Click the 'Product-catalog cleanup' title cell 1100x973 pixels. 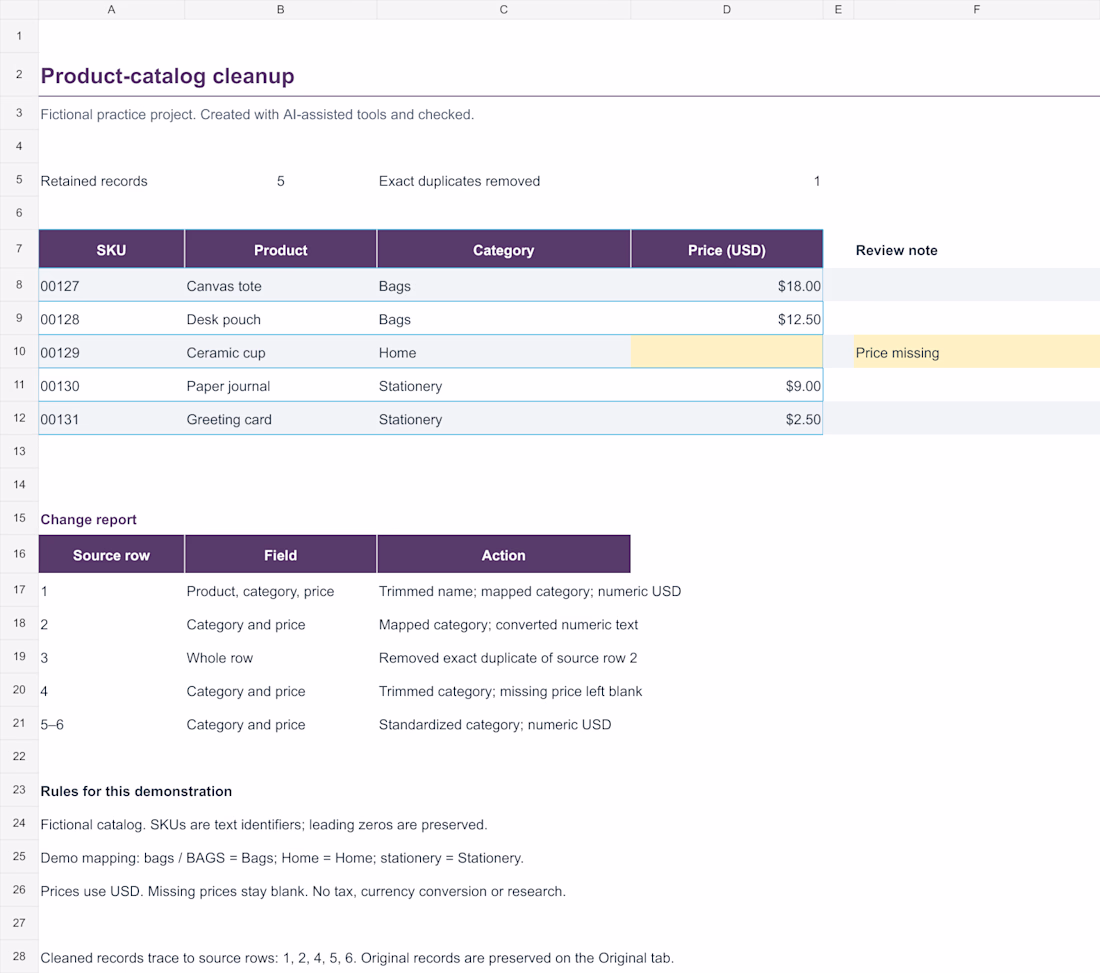click(168, 76)
